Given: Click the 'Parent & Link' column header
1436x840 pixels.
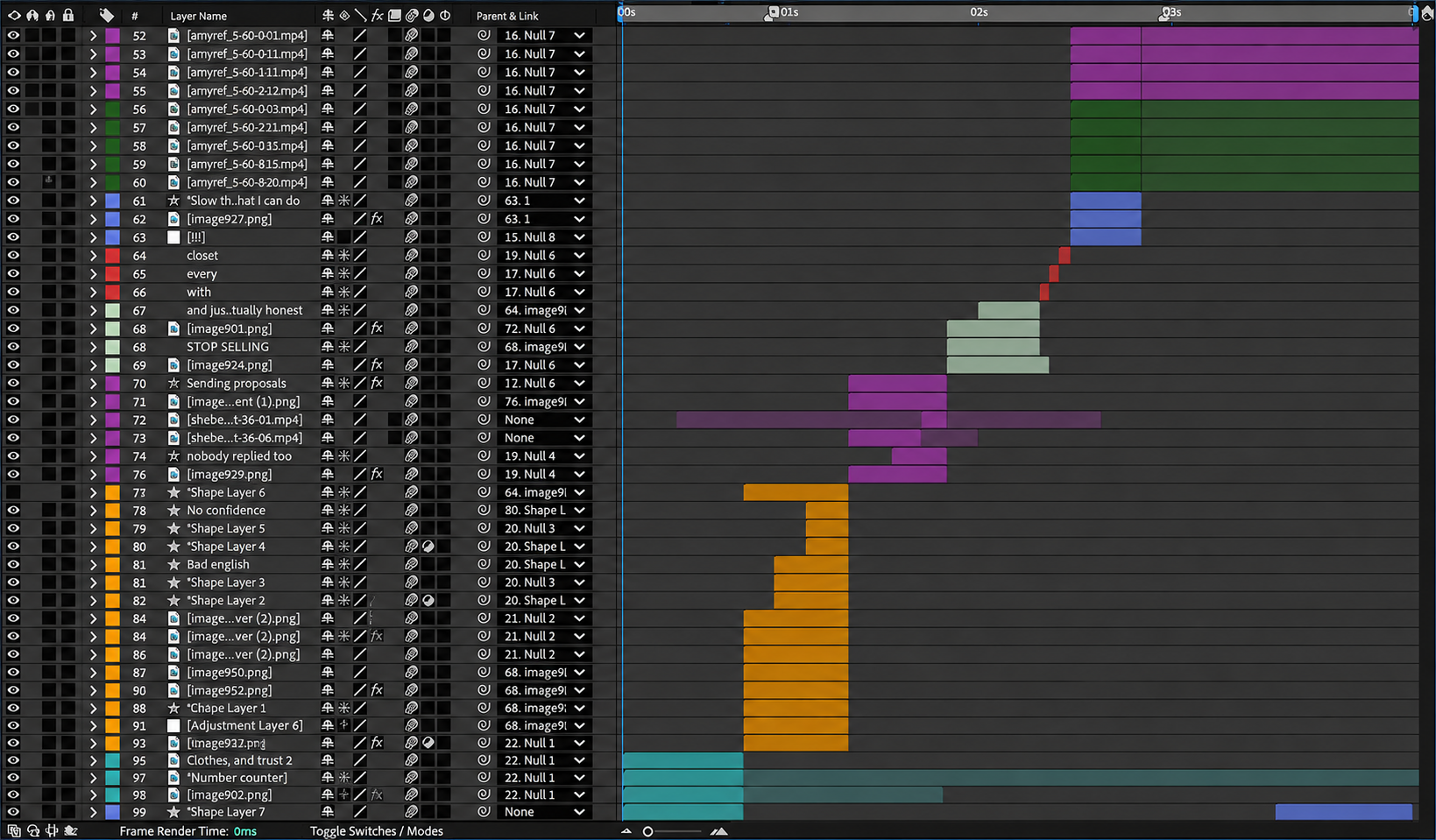Looking at the screenshot, I should click(x=507, y=16).
